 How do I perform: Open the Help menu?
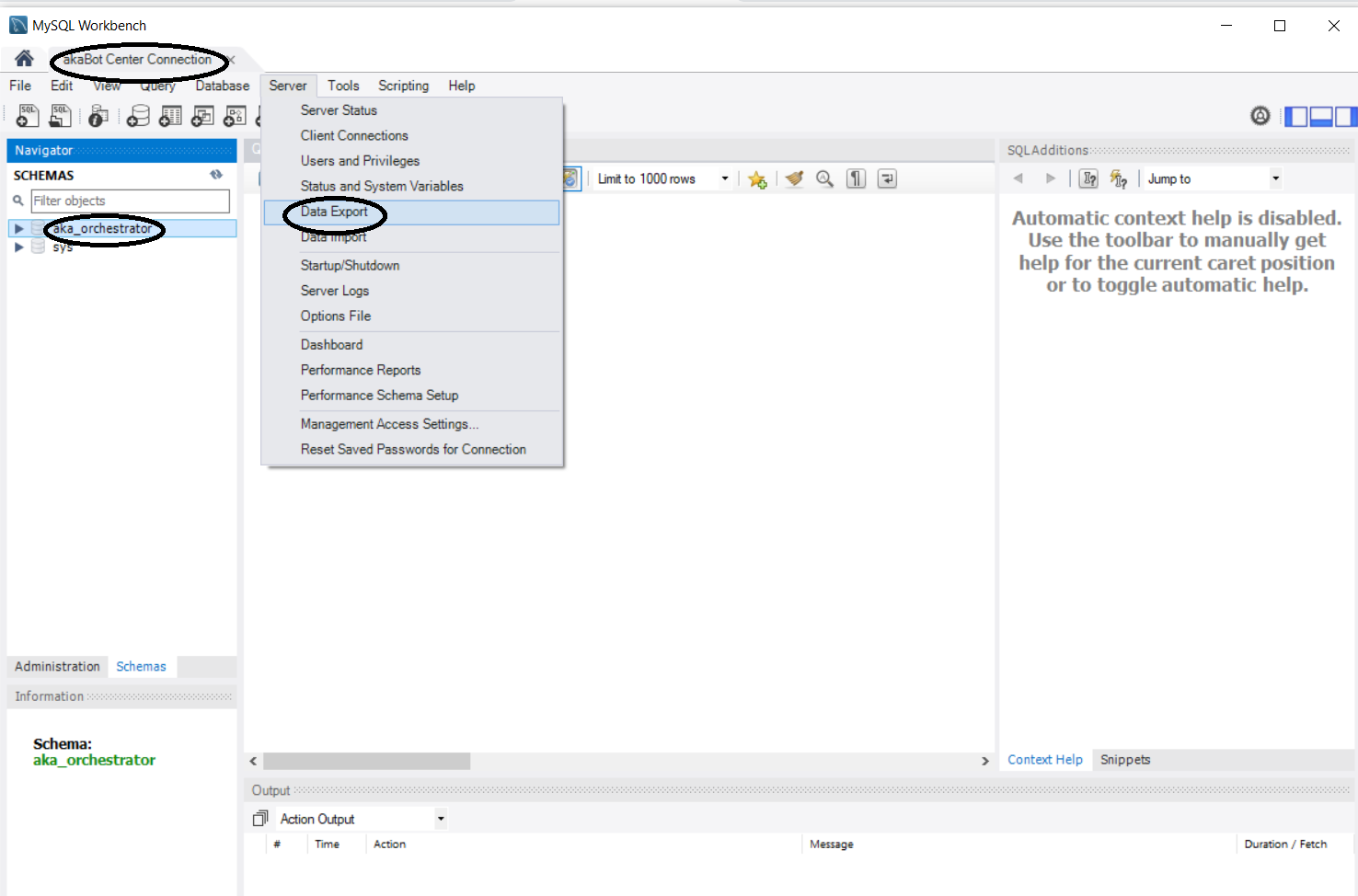[462, 86]
